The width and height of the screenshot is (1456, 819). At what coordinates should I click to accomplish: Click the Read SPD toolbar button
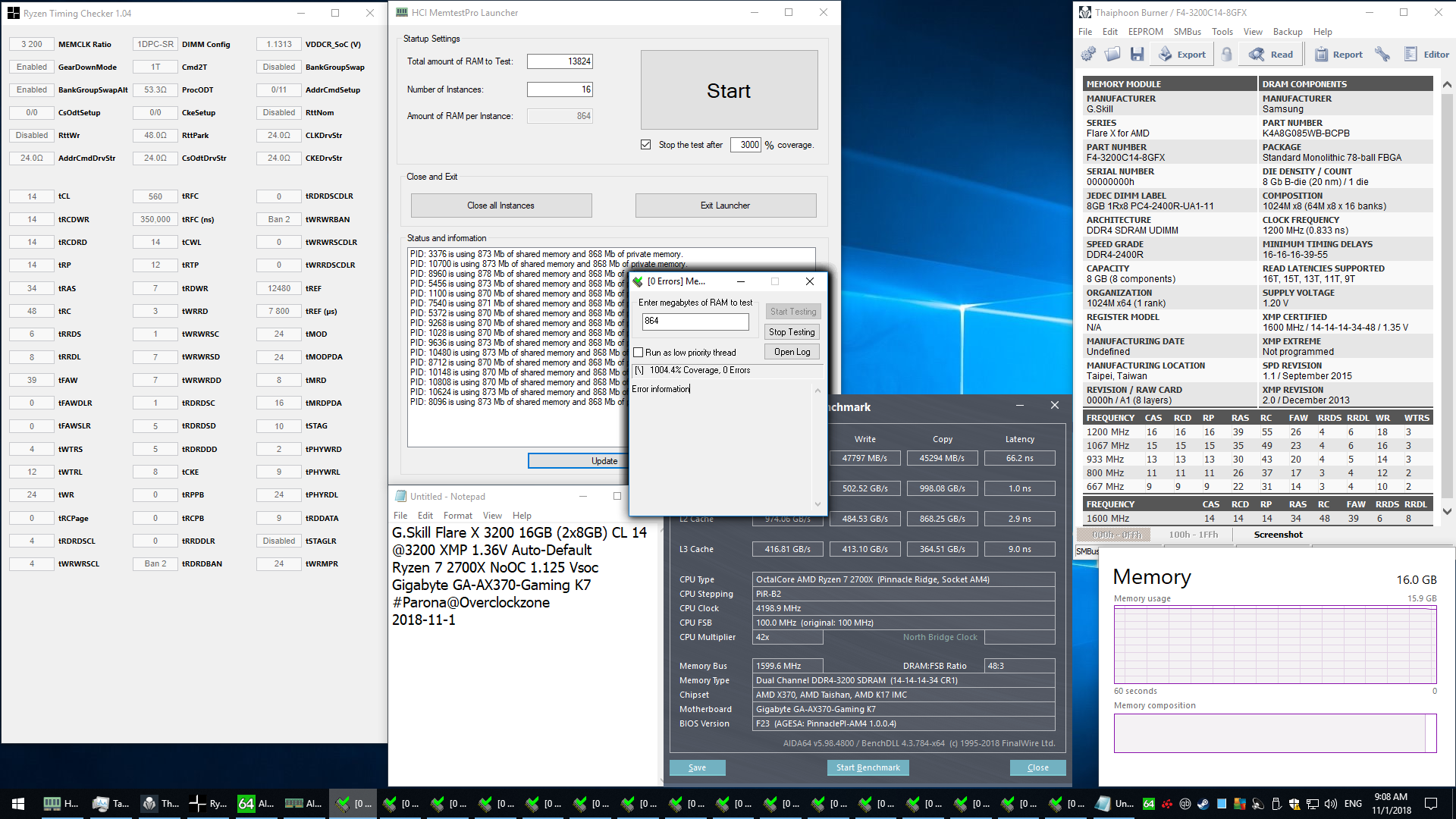coord(1271,54)
